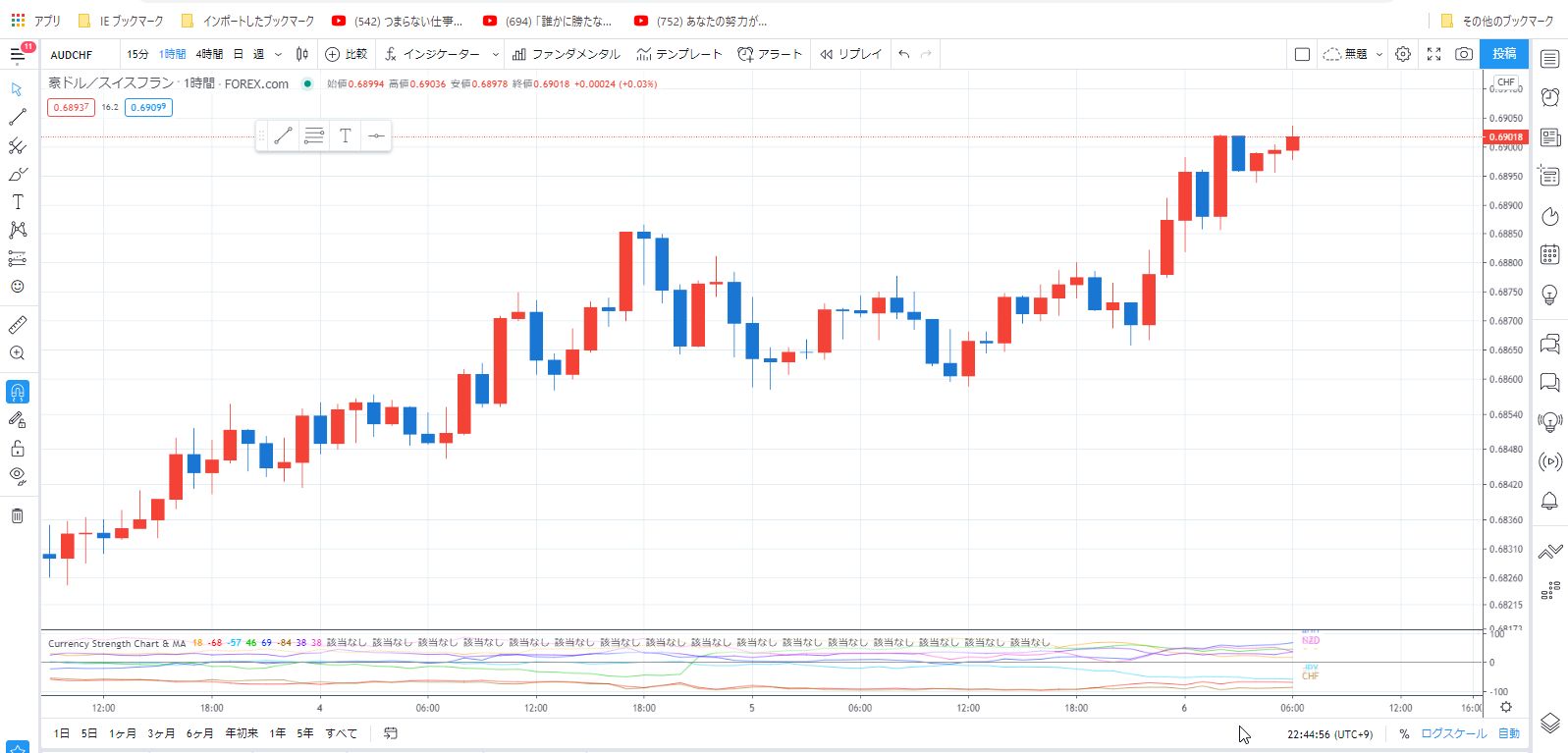Viewport: 1568px width, 753px height.
Task: Open the 無題 chart layout save menu
Action: pyautogui.click(x=1345, y=54)
